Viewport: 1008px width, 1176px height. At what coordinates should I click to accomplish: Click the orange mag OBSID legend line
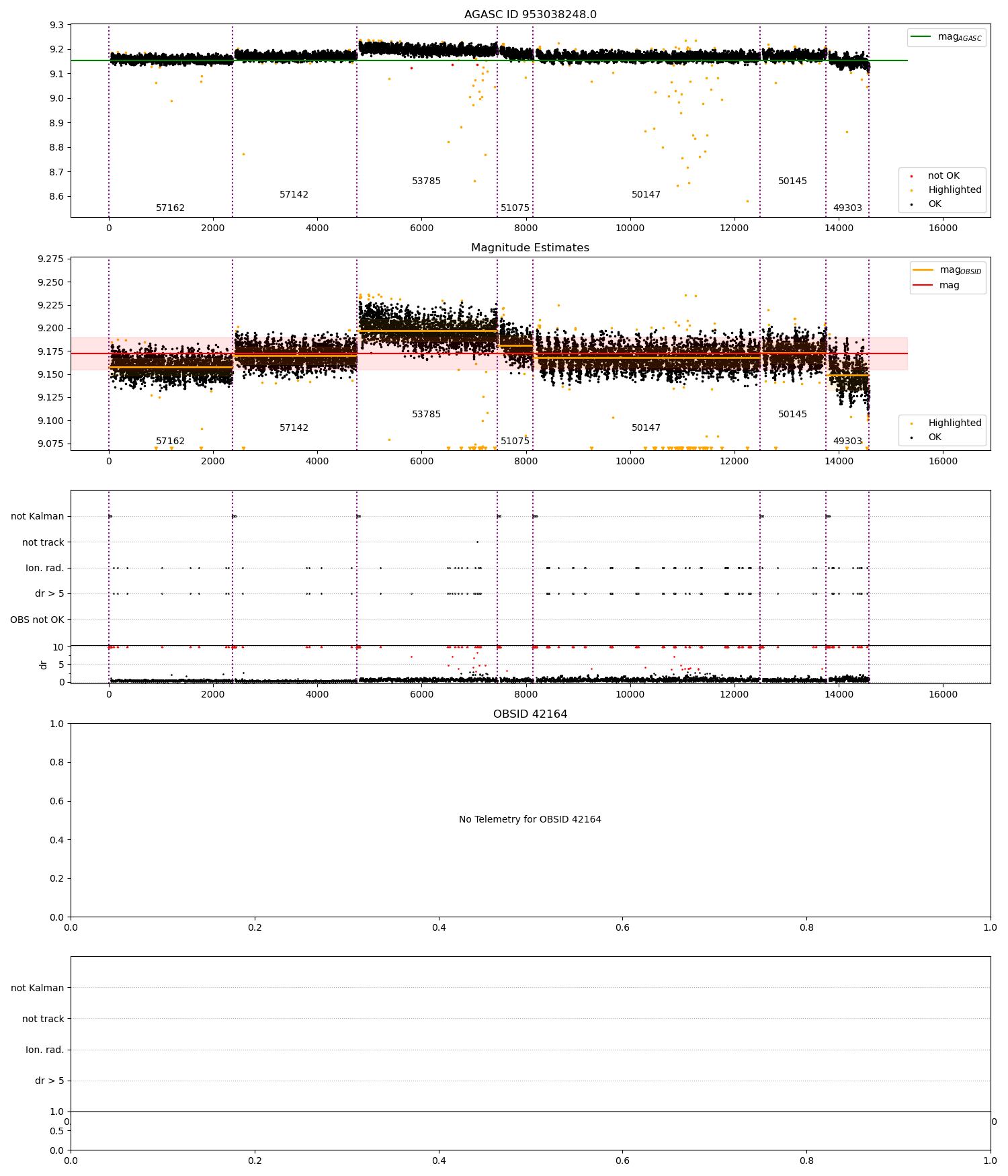923,270
